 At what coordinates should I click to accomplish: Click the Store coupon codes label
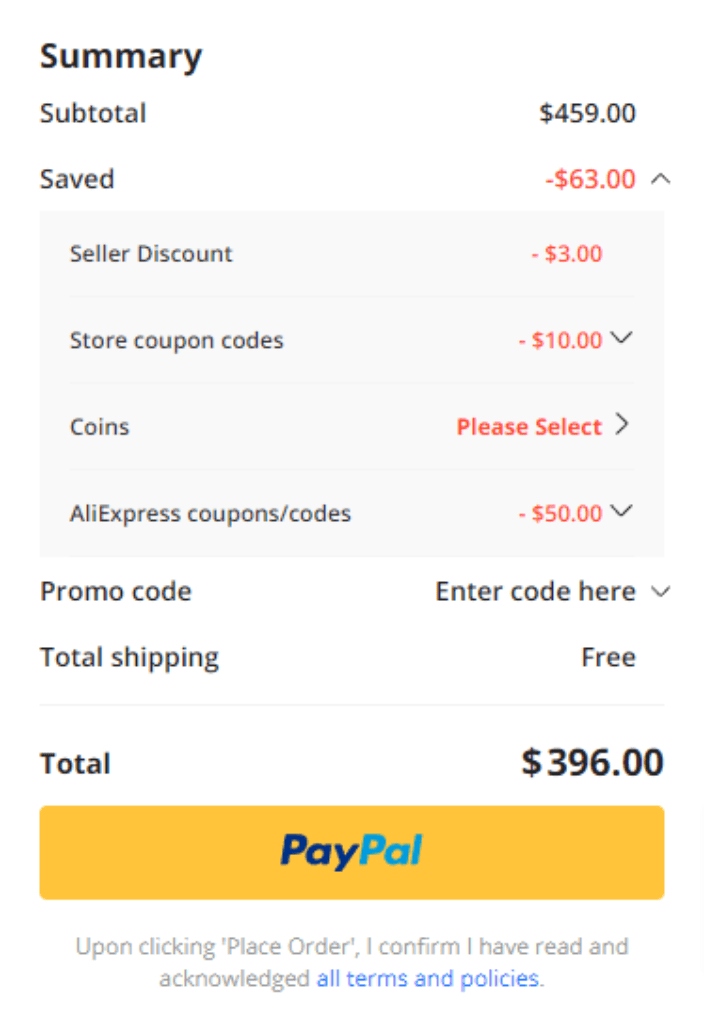point(176,340)
